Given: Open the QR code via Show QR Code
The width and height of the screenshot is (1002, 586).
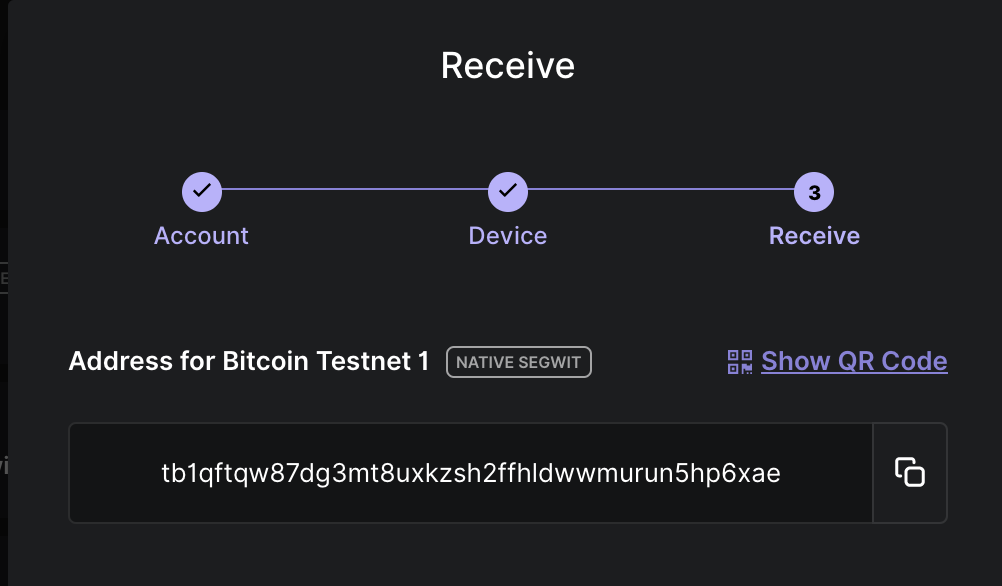Looking at the screenshot, I should [x=854, y=361].
